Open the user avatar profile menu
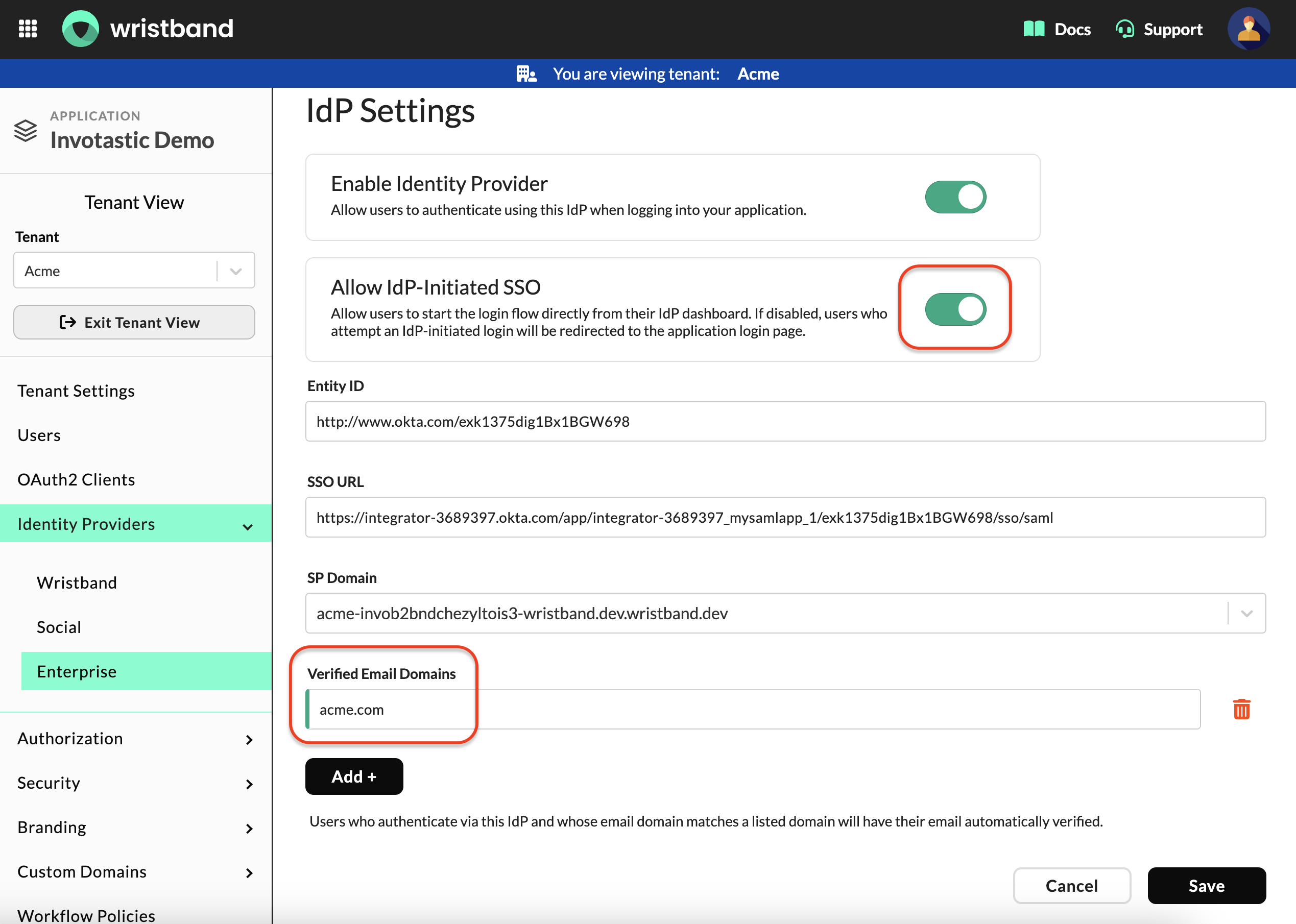The height and width of the screenshot is (924, 1296). coord(1248,29)
